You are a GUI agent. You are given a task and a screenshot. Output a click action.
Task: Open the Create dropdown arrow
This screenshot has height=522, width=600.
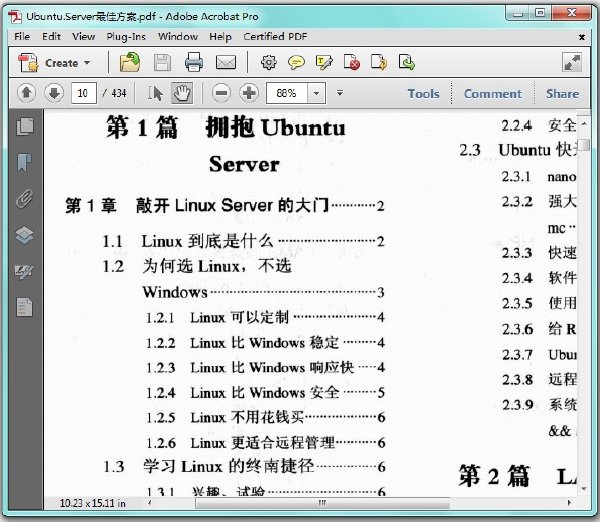(87, 62)
